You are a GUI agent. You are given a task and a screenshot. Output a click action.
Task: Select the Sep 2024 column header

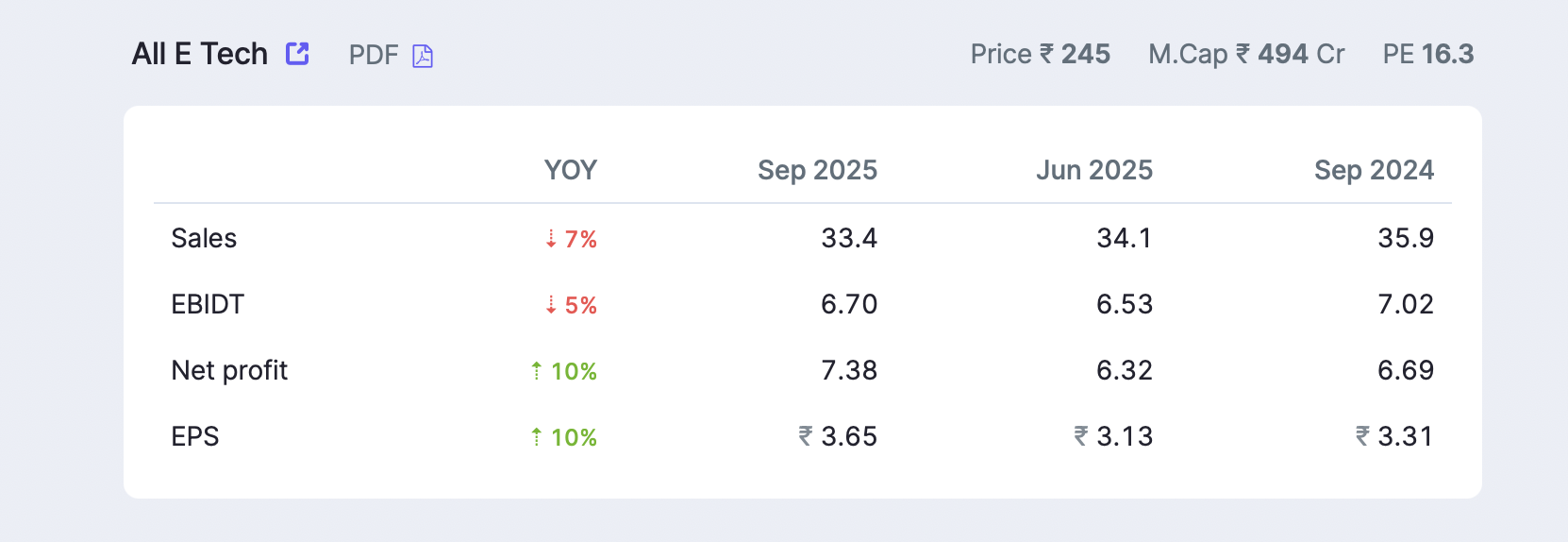pyautogui.click(x=1374, y=170)
